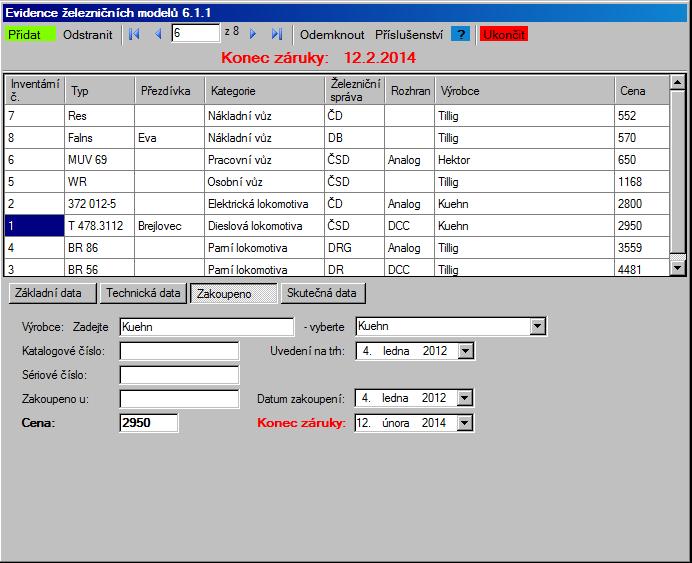The image size is (692, 563).
Task: Expand the Datum zakoupení date dropdown
Action: (x=464, y=398)
